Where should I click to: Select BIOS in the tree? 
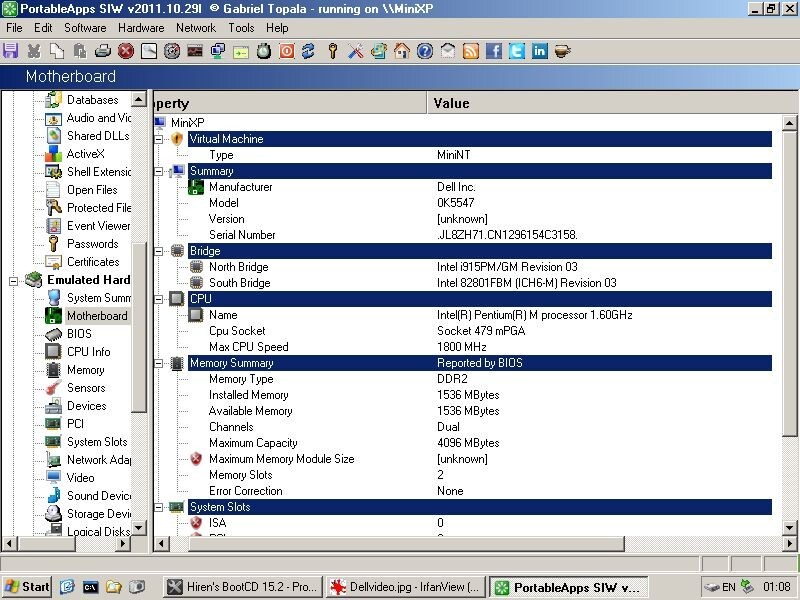point(79,334)
